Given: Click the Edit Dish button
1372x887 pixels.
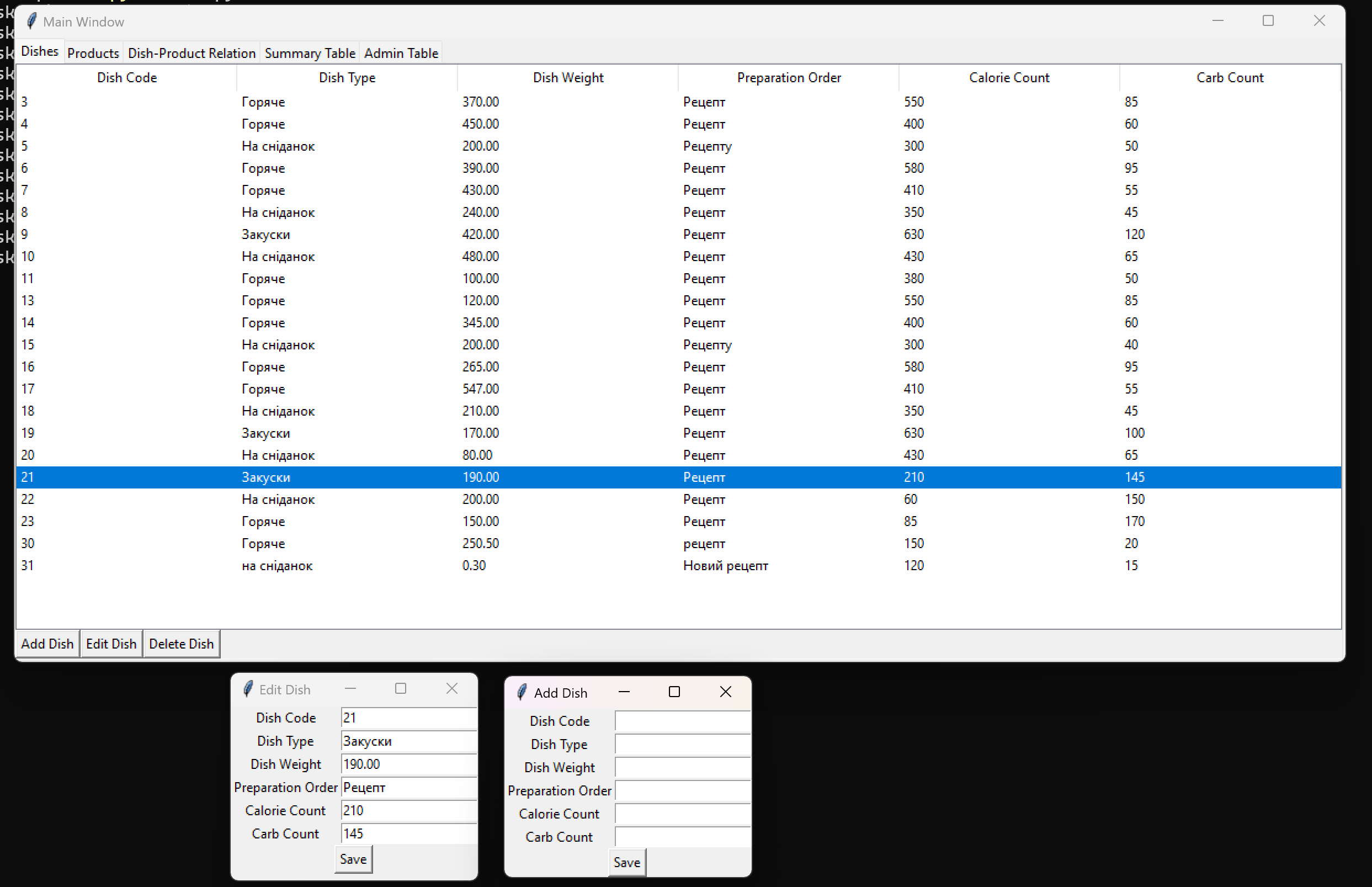Looking at the screenshot, I should (x=111, y=644).
